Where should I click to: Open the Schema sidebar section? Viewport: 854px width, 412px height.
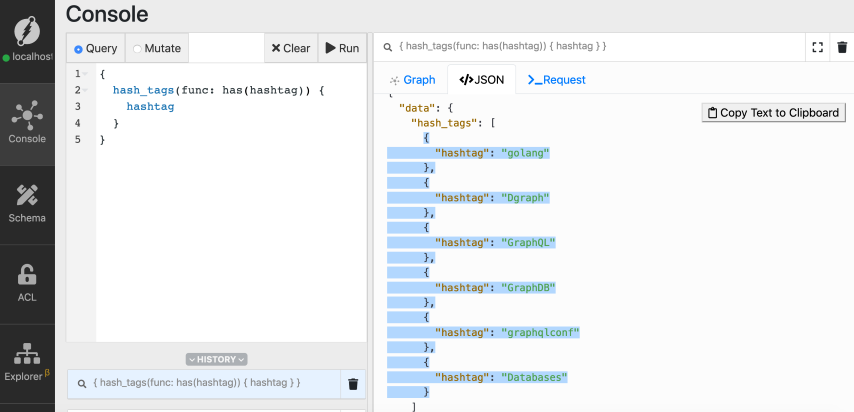coord(27,203)
